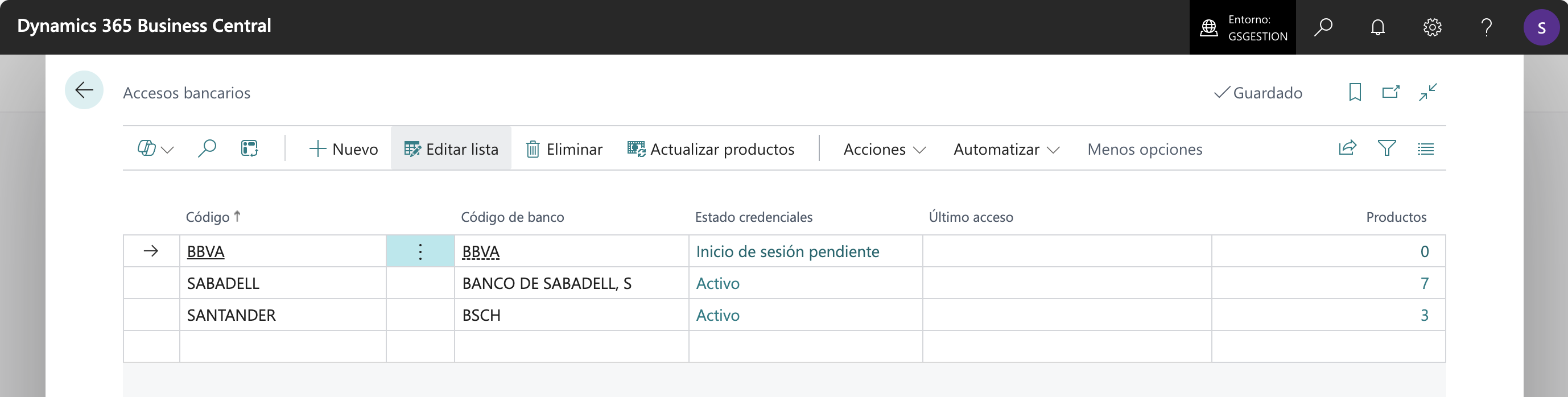Image resolution: width=1568 pixels, height=397 pixels.
Task: Search the list with the magnifier icon
Action: (x=207, y=148)
